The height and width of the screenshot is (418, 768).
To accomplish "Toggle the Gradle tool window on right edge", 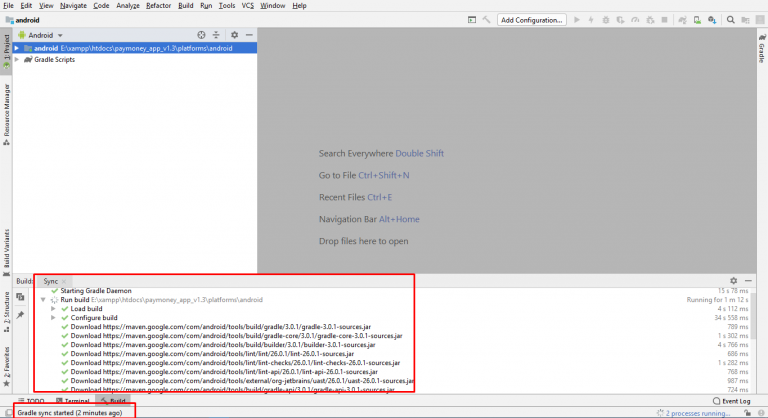I will [x=761, y=52].
